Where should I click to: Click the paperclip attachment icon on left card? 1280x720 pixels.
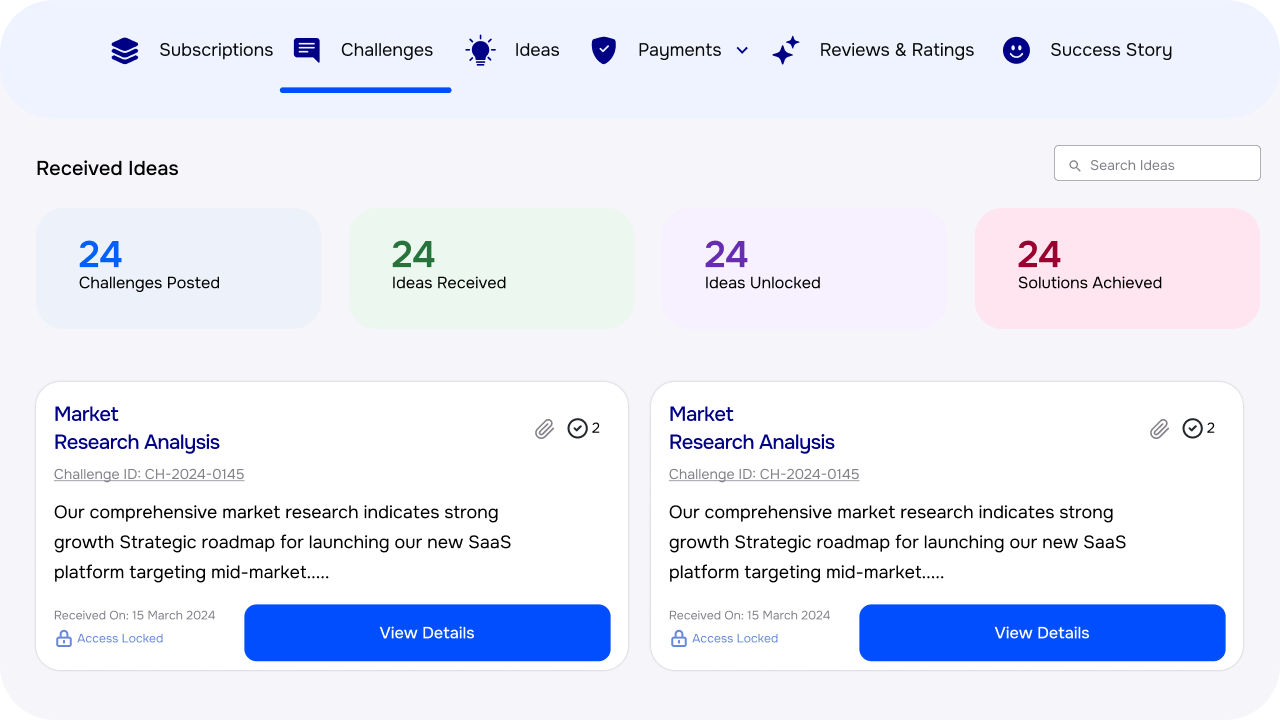click(544, 429)
